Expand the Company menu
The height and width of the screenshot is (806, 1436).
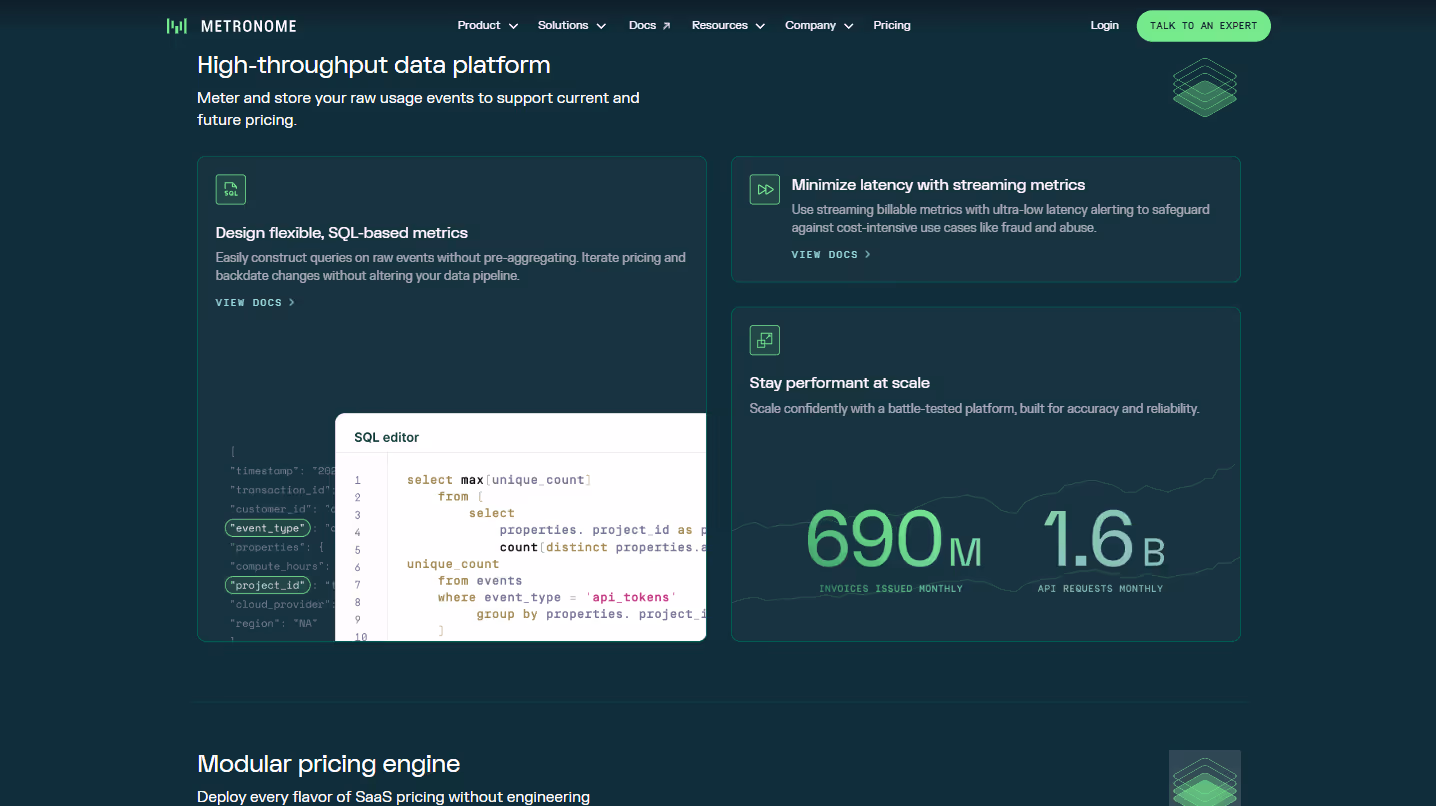pyautogui.click(x=819, y=26)
